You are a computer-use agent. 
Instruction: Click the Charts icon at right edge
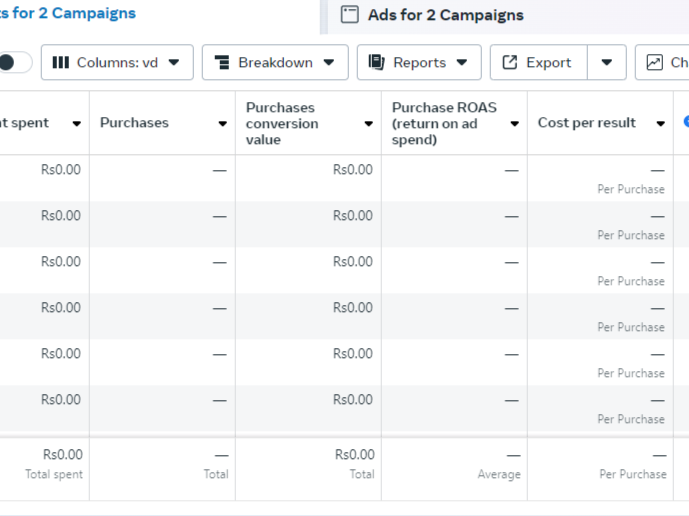655,62
